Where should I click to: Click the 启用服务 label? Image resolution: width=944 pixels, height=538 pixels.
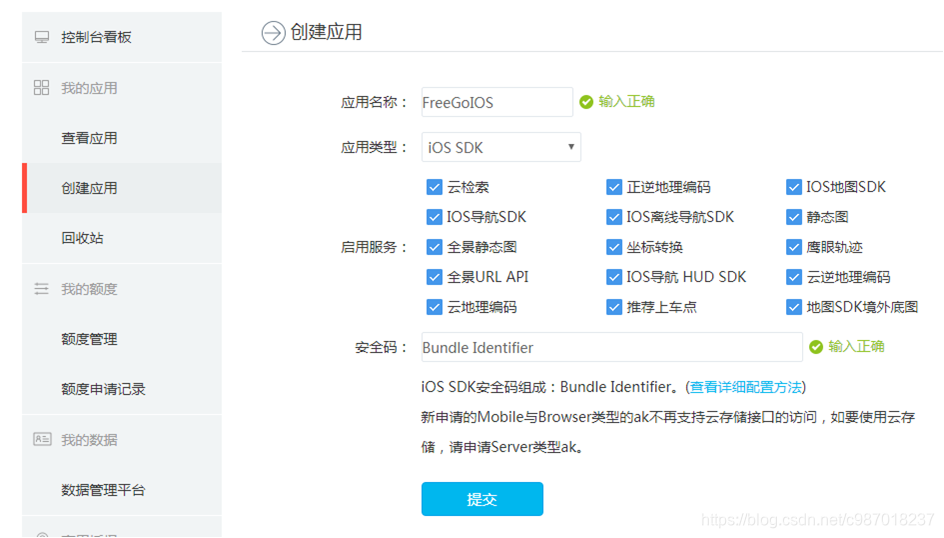click(x=374, y=247)
